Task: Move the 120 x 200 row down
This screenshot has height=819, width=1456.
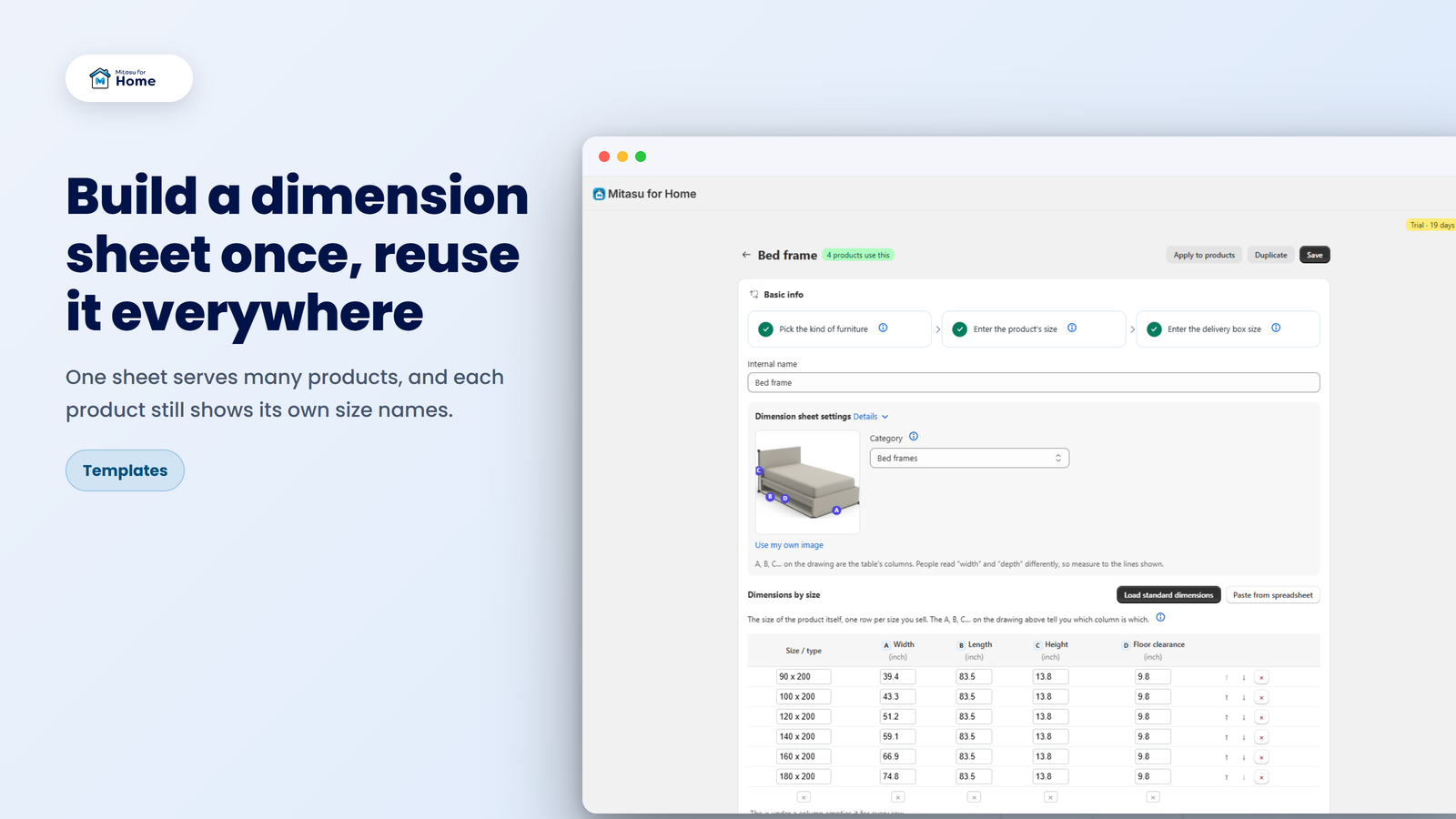Action: click(x=1244, y=717)
